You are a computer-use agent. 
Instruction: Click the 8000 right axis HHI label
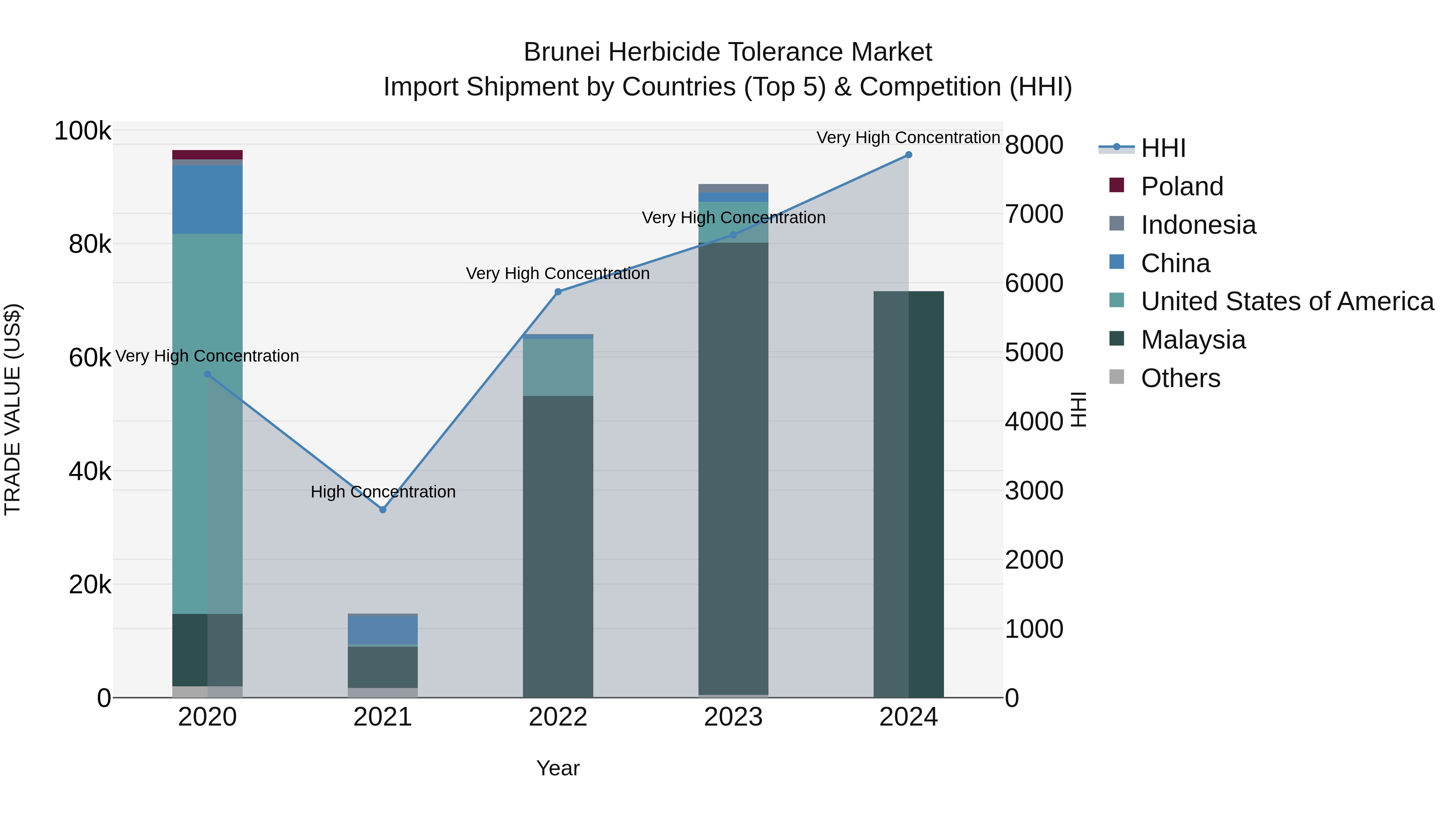pos(1034,145)
